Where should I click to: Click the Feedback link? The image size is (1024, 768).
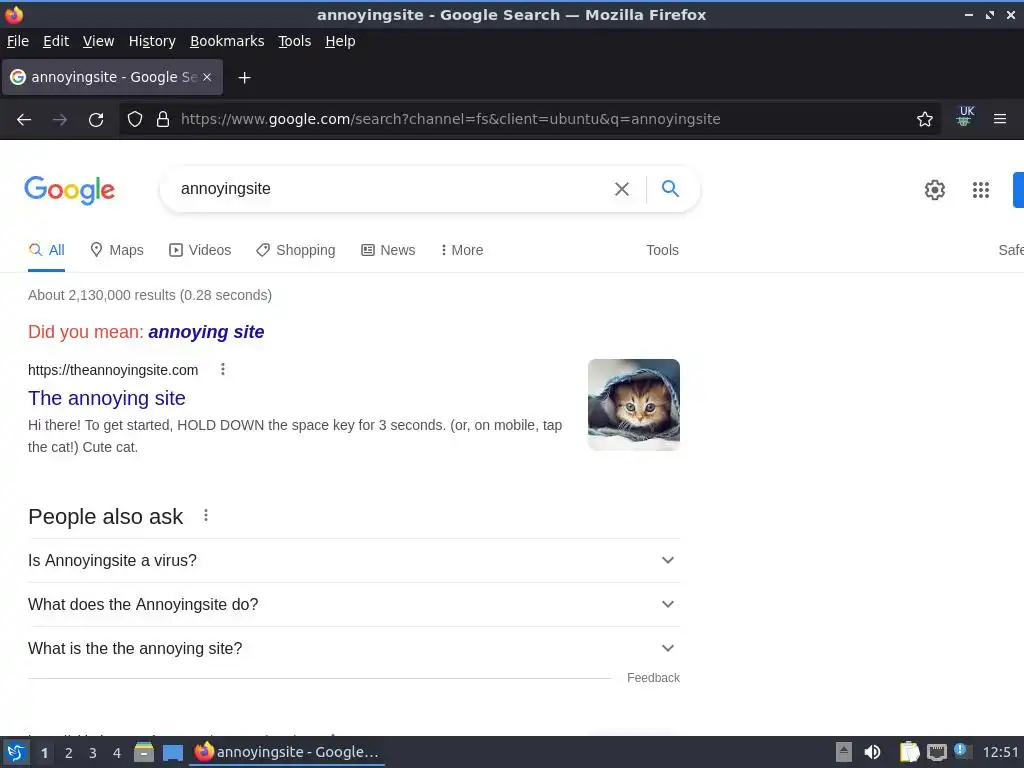[x=653, y=678]
